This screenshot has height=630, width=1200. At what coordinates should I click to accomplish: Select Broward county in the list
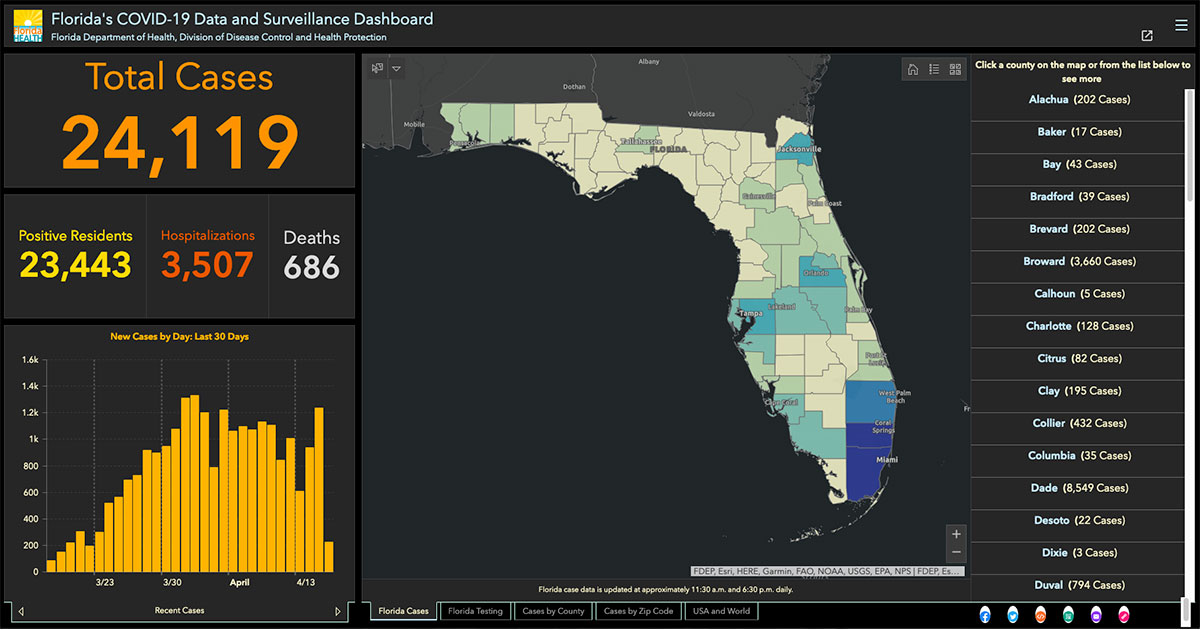point(1079,262)
